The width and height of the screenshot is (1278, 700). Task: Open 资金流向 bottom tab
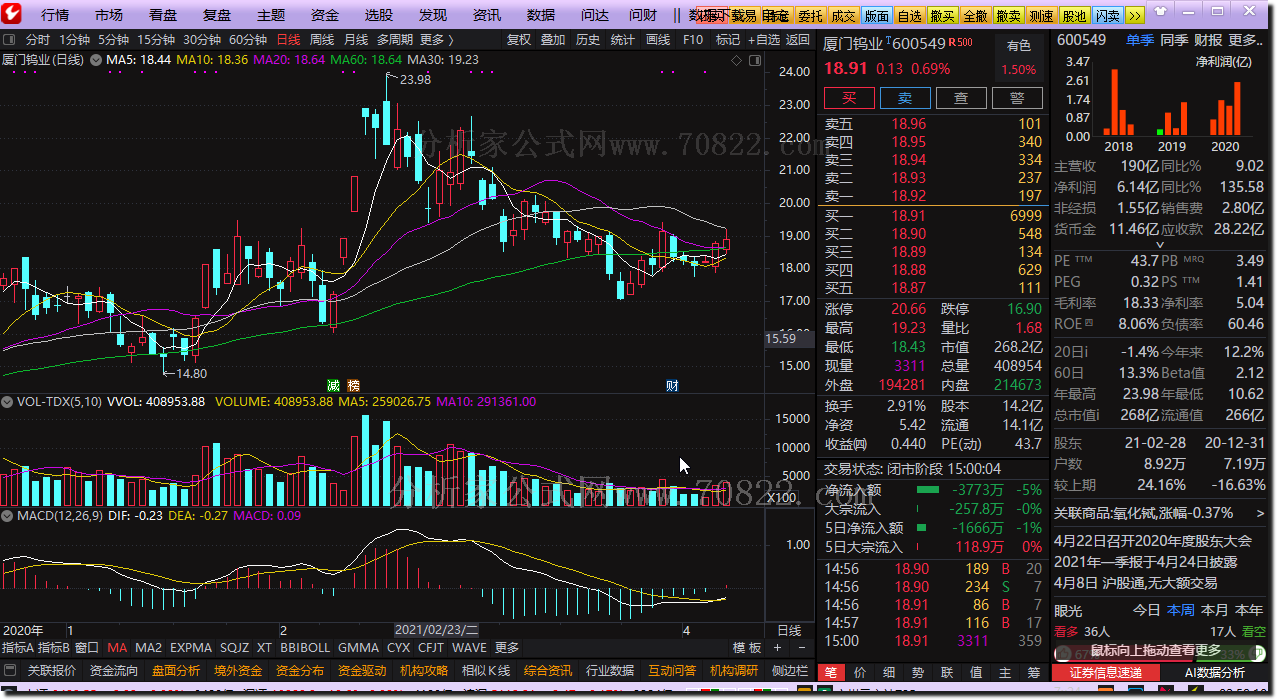(114, 671)
